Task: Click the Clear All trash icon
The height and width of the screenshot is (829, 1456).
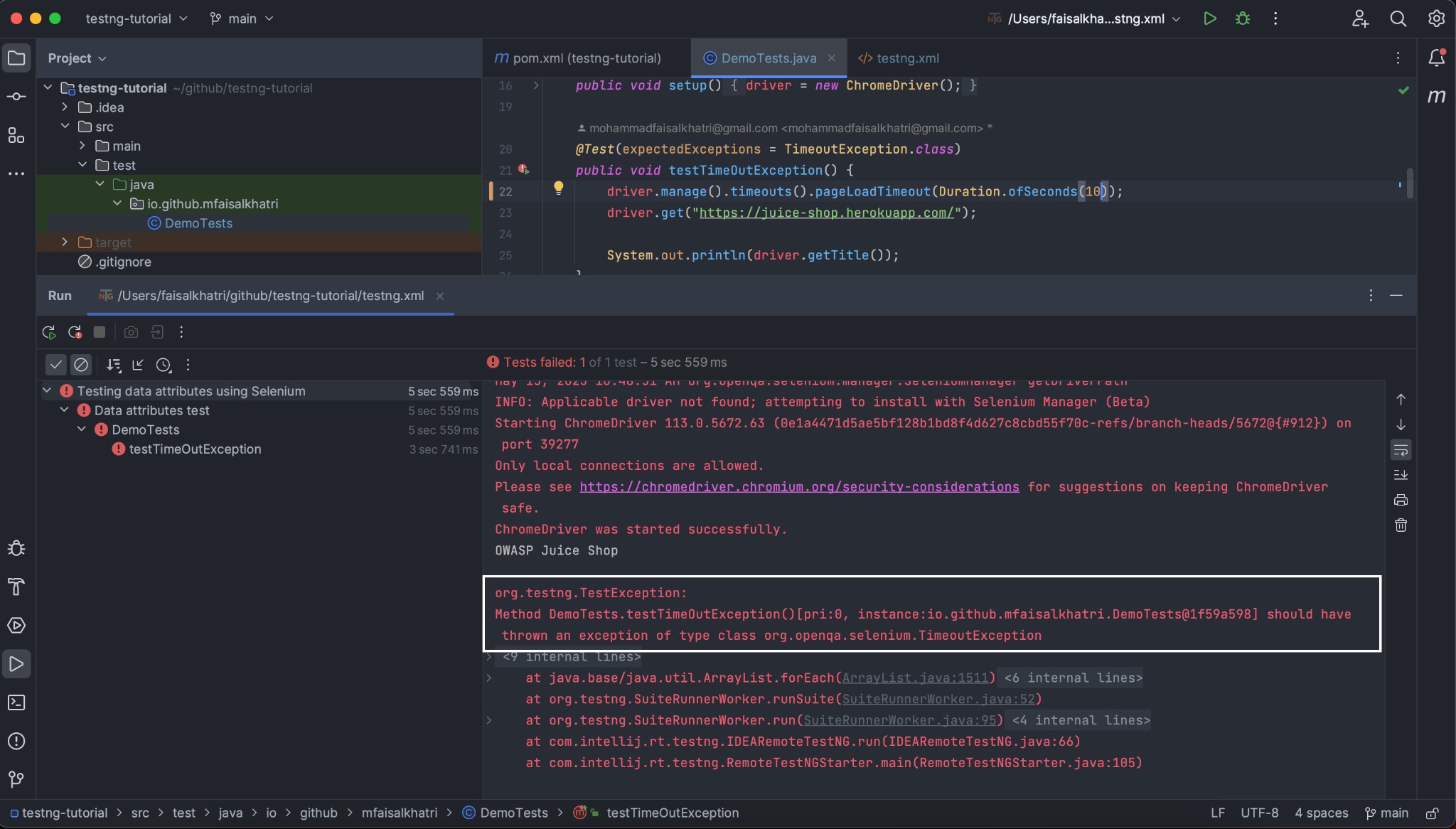Action: 1401,525
